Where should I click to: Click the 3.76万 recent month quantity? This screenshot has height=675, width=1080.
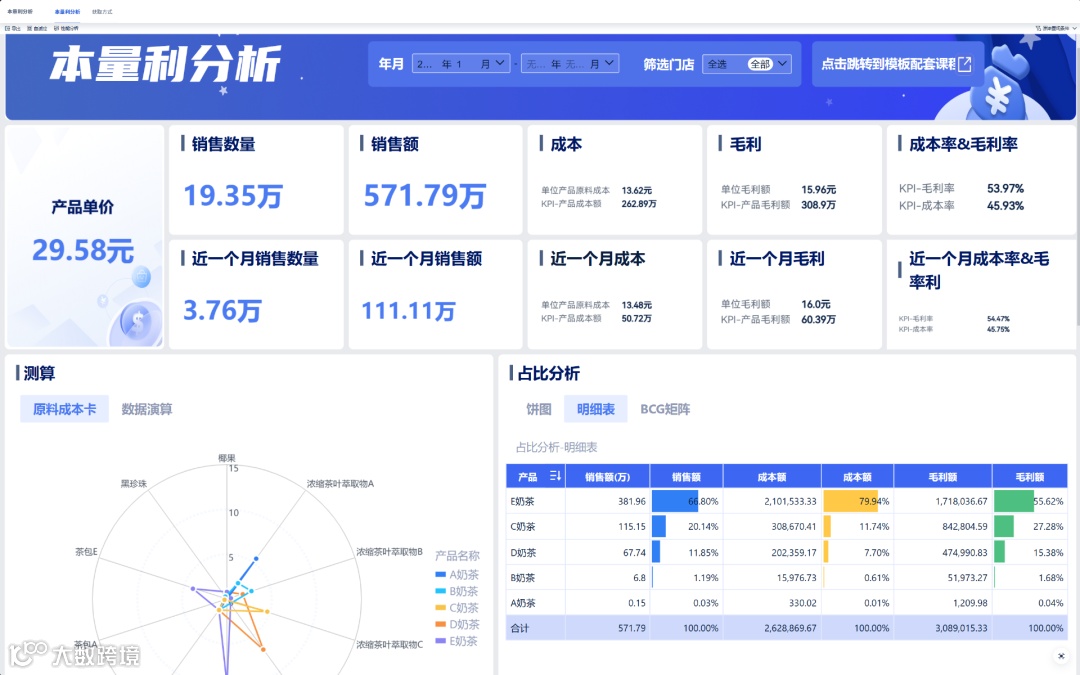222,311
